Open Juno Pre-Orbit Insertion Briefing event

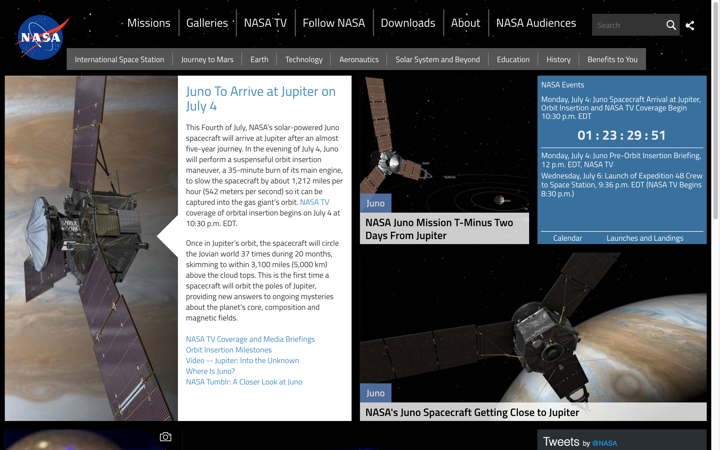click(621, 160)
